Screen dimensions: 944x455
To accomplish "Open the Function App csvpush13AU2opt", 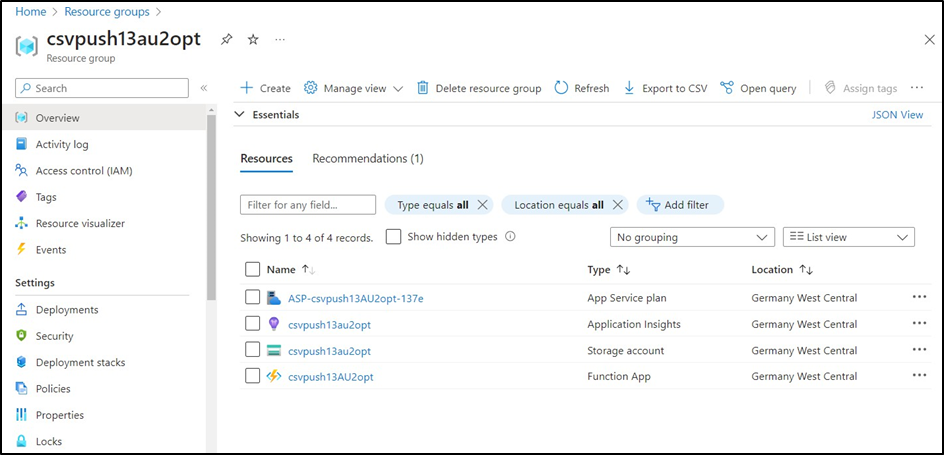I will tap(330, 377).
